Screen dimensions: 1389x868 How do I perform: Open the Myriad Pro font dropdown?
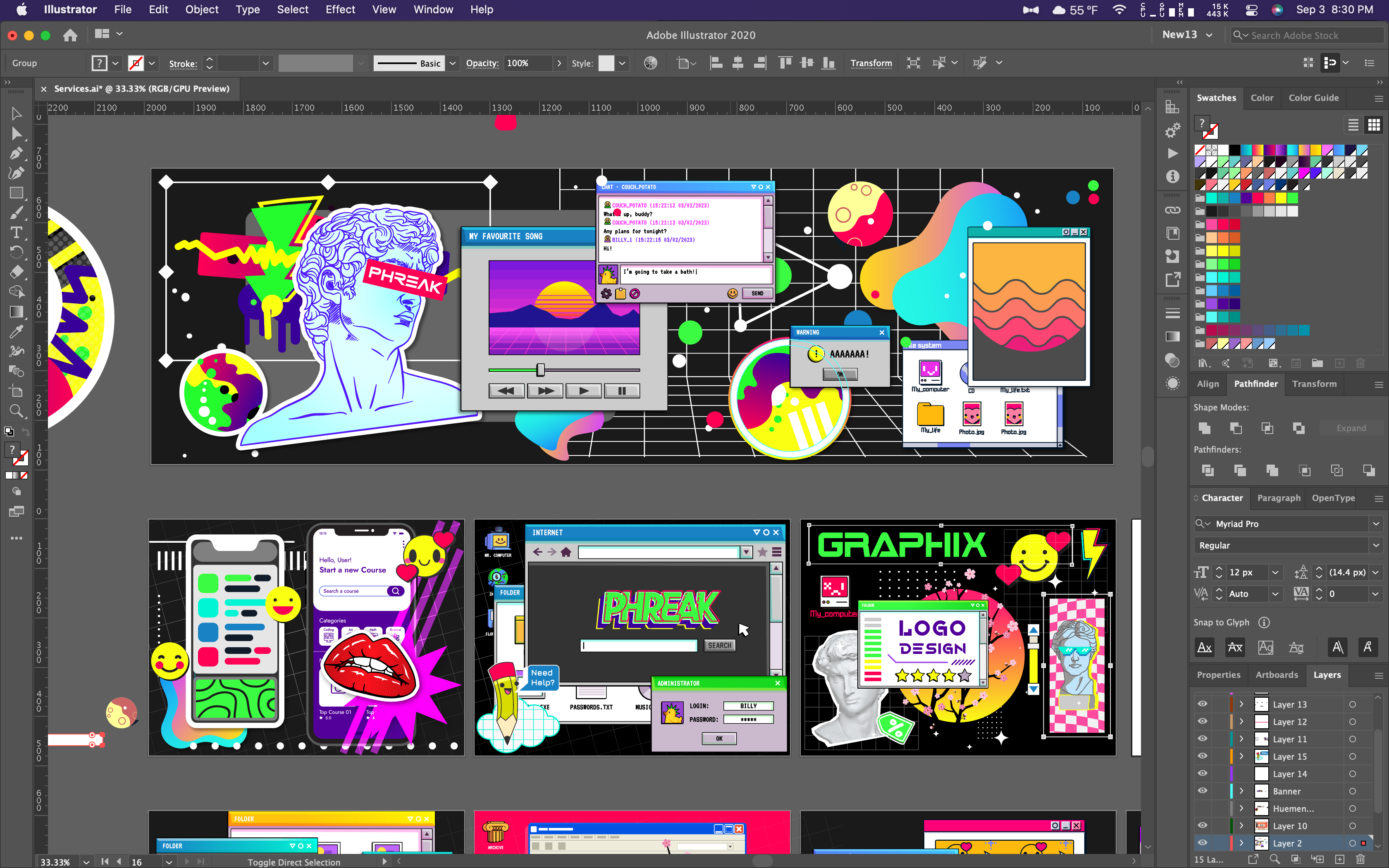tap(1376, 524)
